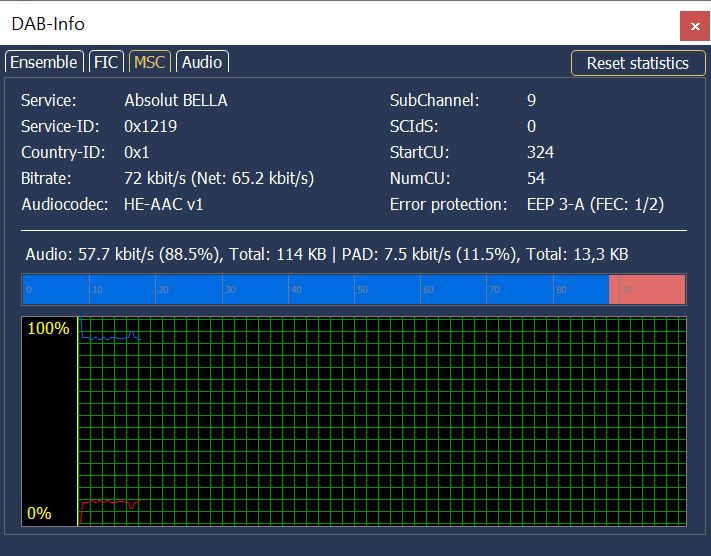Click the red PAD segment of the usage bar
Viewport: 711px width, 556px height.
647,289
